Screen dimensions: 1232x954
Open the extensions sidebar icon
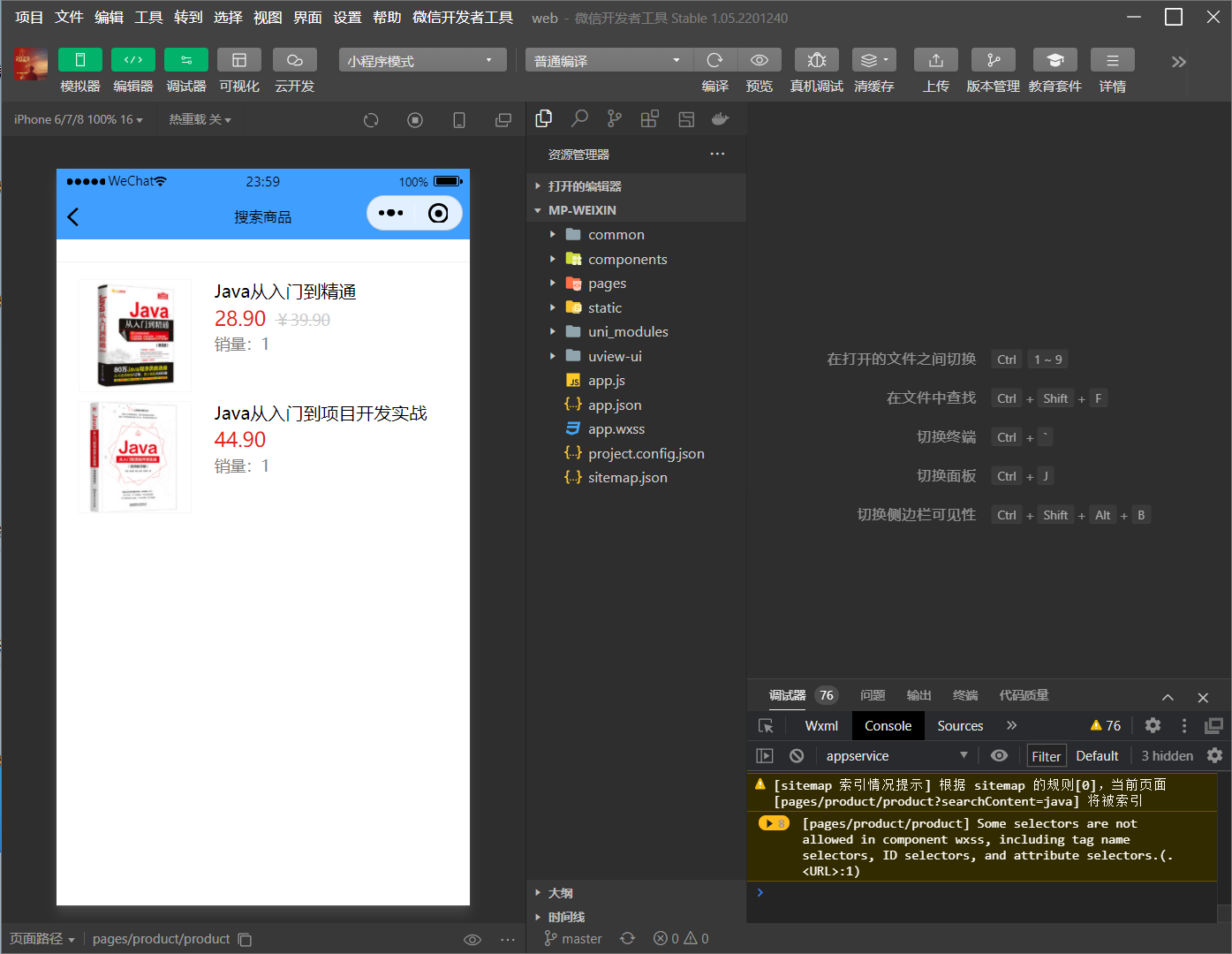(650, 118)
